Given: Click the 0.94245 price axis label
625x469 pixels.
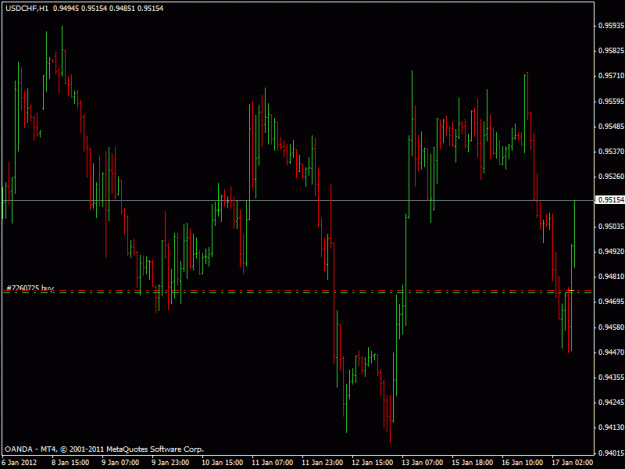Looking at the screenshot, I should [x=611, y=402].
